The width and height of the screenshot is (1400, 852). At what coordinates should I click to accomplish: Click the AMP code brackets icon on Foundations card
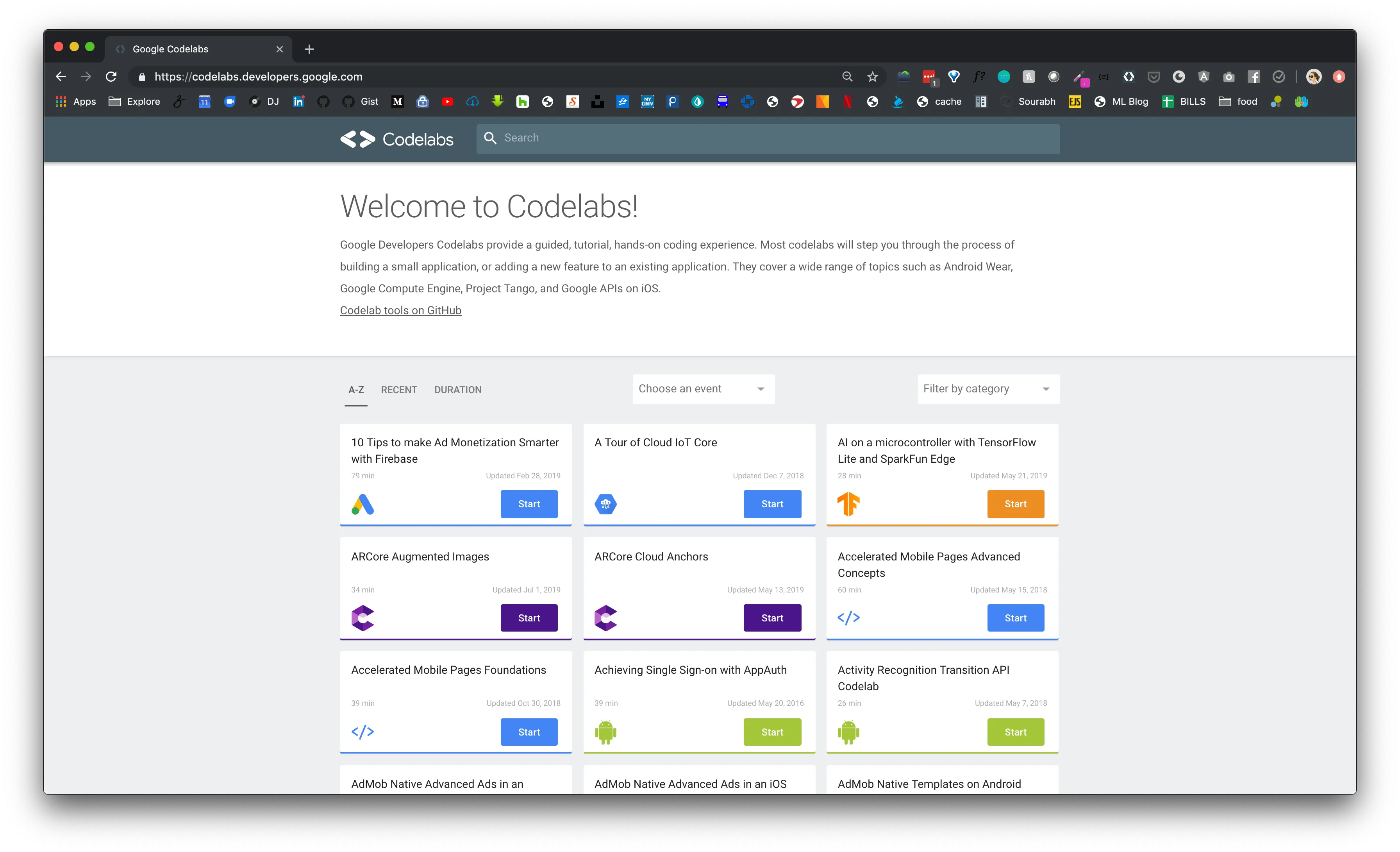point(362,732)
